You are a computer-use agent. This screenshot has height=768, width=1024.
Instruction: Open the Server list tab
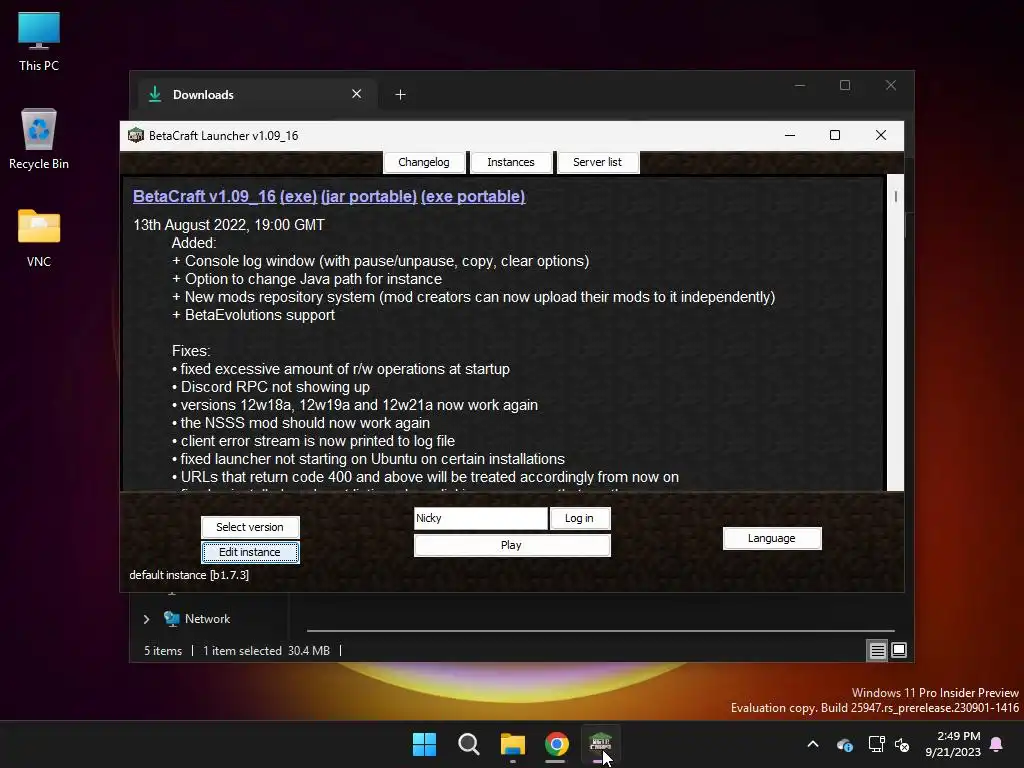tap(597, 162)
